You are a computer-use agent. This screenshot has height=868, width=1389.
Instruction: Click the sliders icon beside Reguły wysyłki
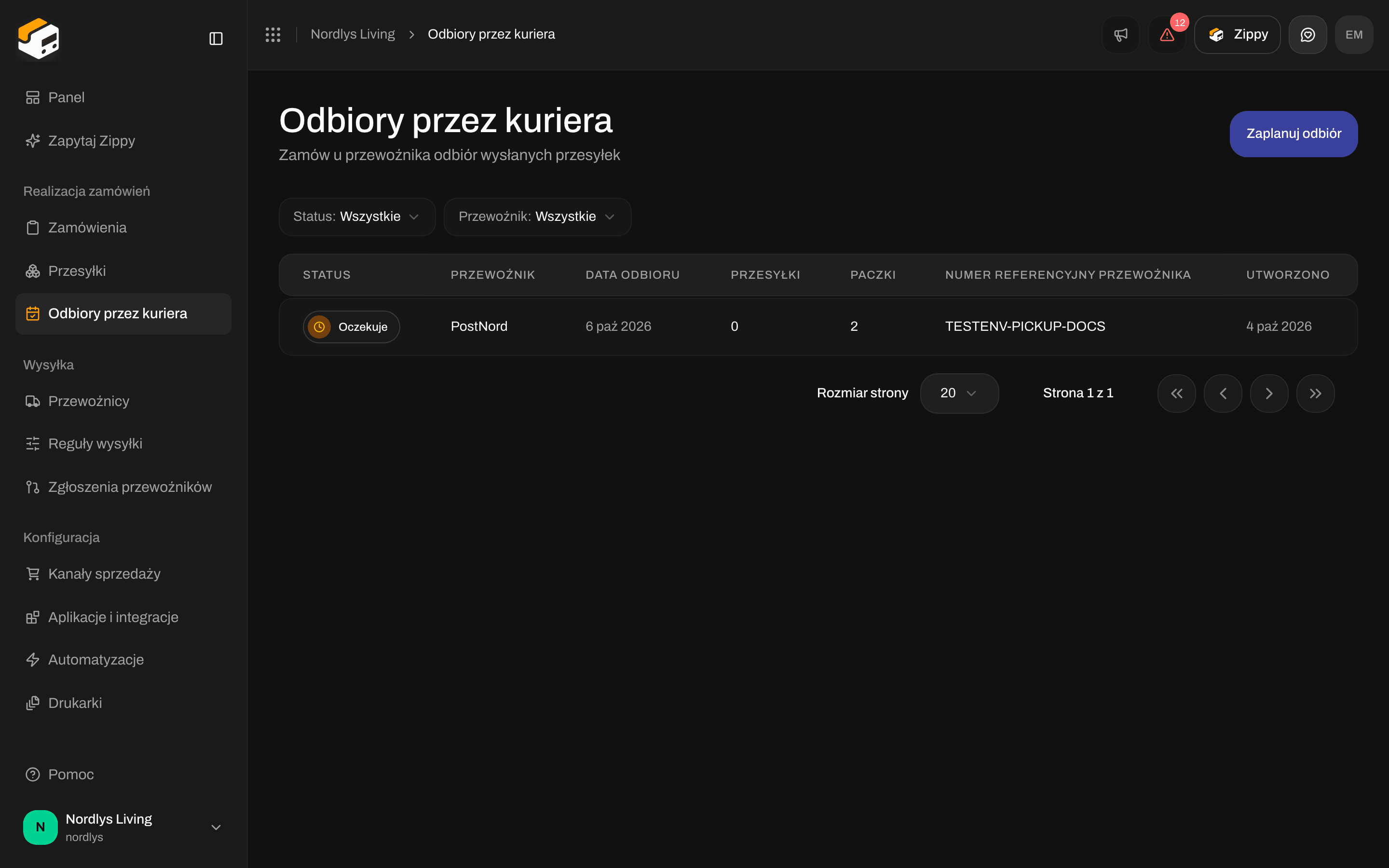(x=33, y=444)
